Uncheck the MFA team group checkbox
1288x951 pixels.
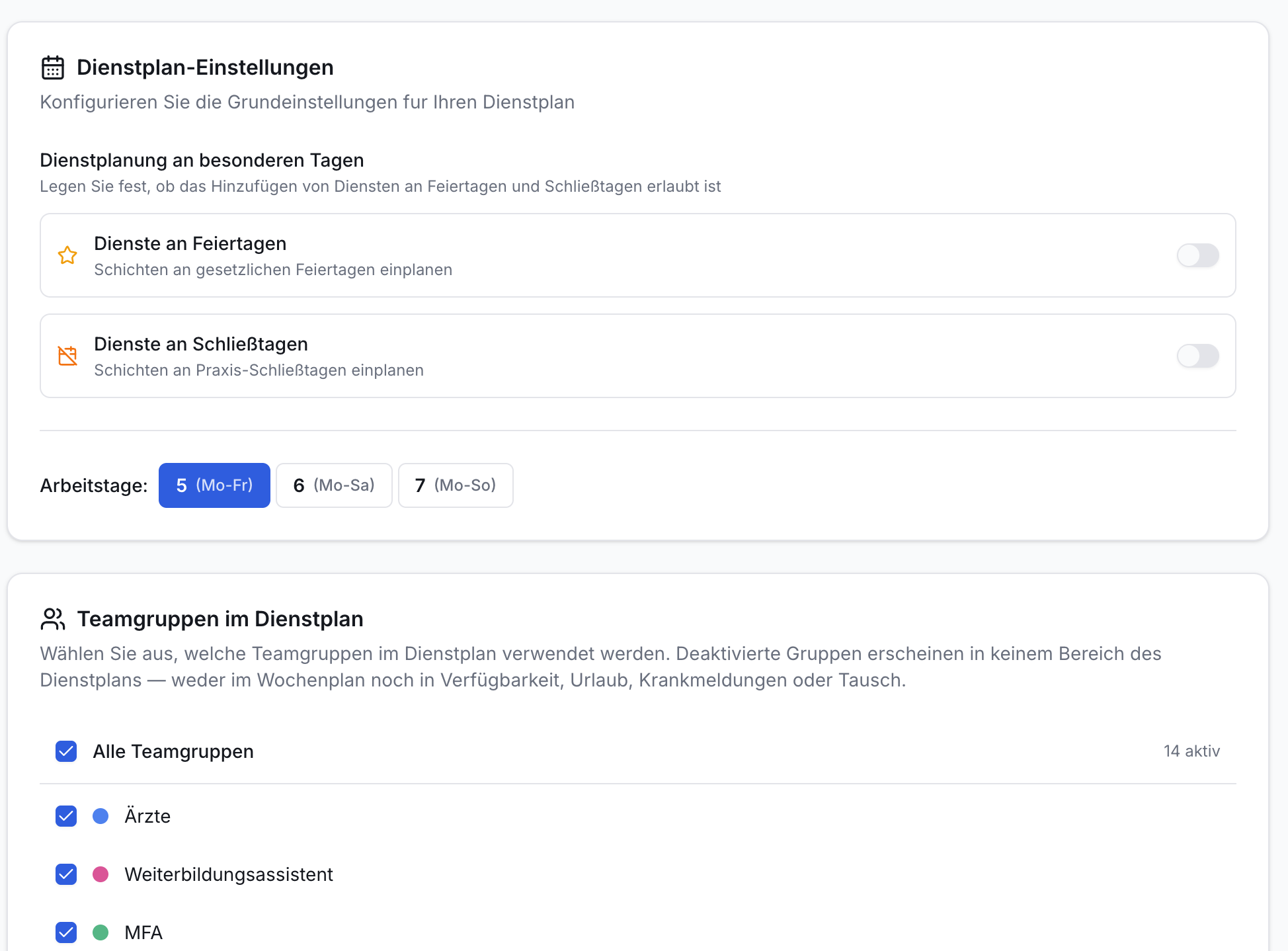pos(66,932)
